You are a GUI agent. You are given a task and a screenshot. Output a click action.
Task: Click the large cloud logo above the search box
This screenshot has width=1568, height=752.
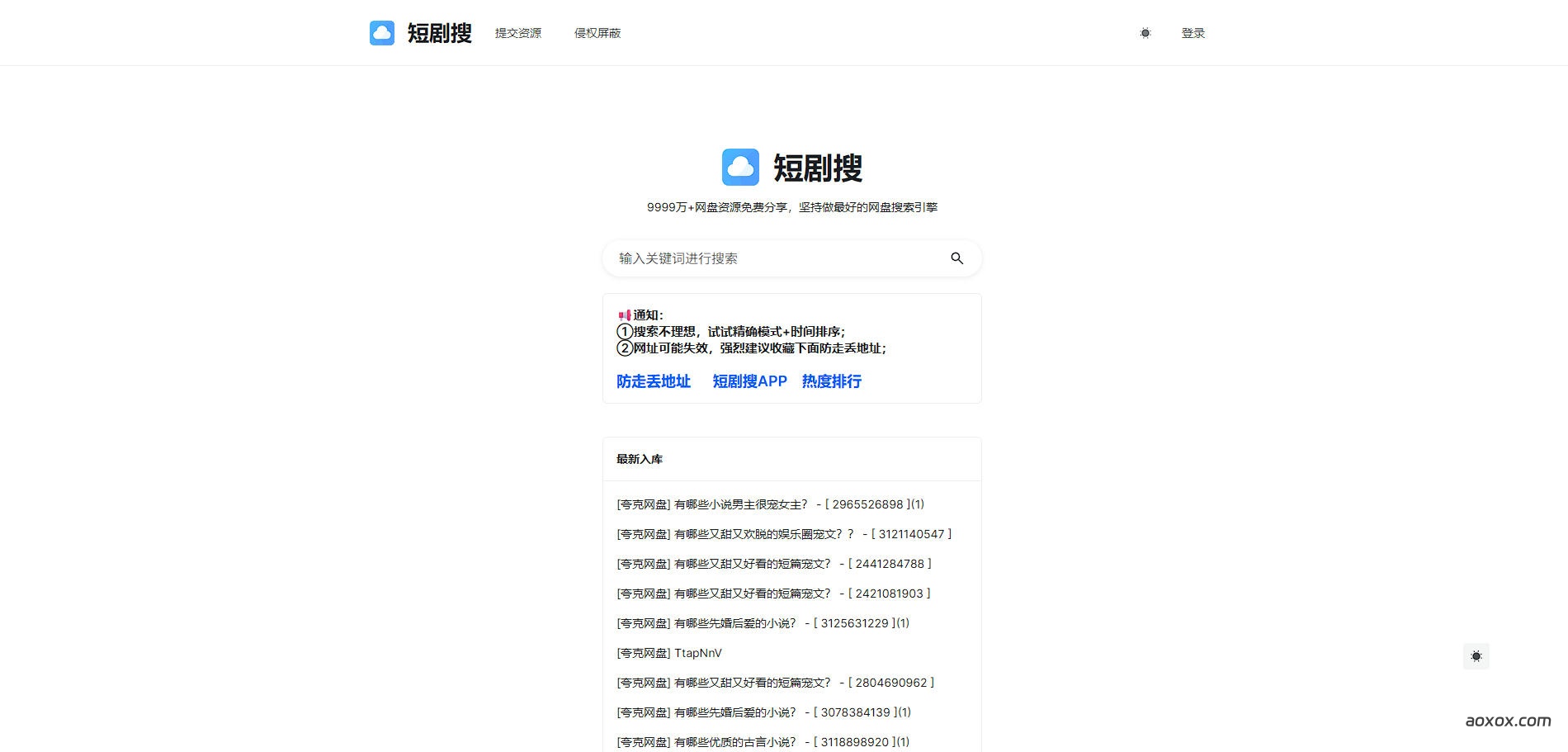coord(740,167)
